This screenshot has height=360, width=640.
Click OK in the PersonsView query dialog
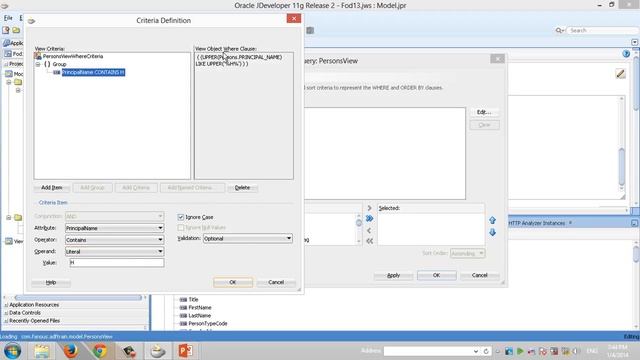click(x=436, y=276)
